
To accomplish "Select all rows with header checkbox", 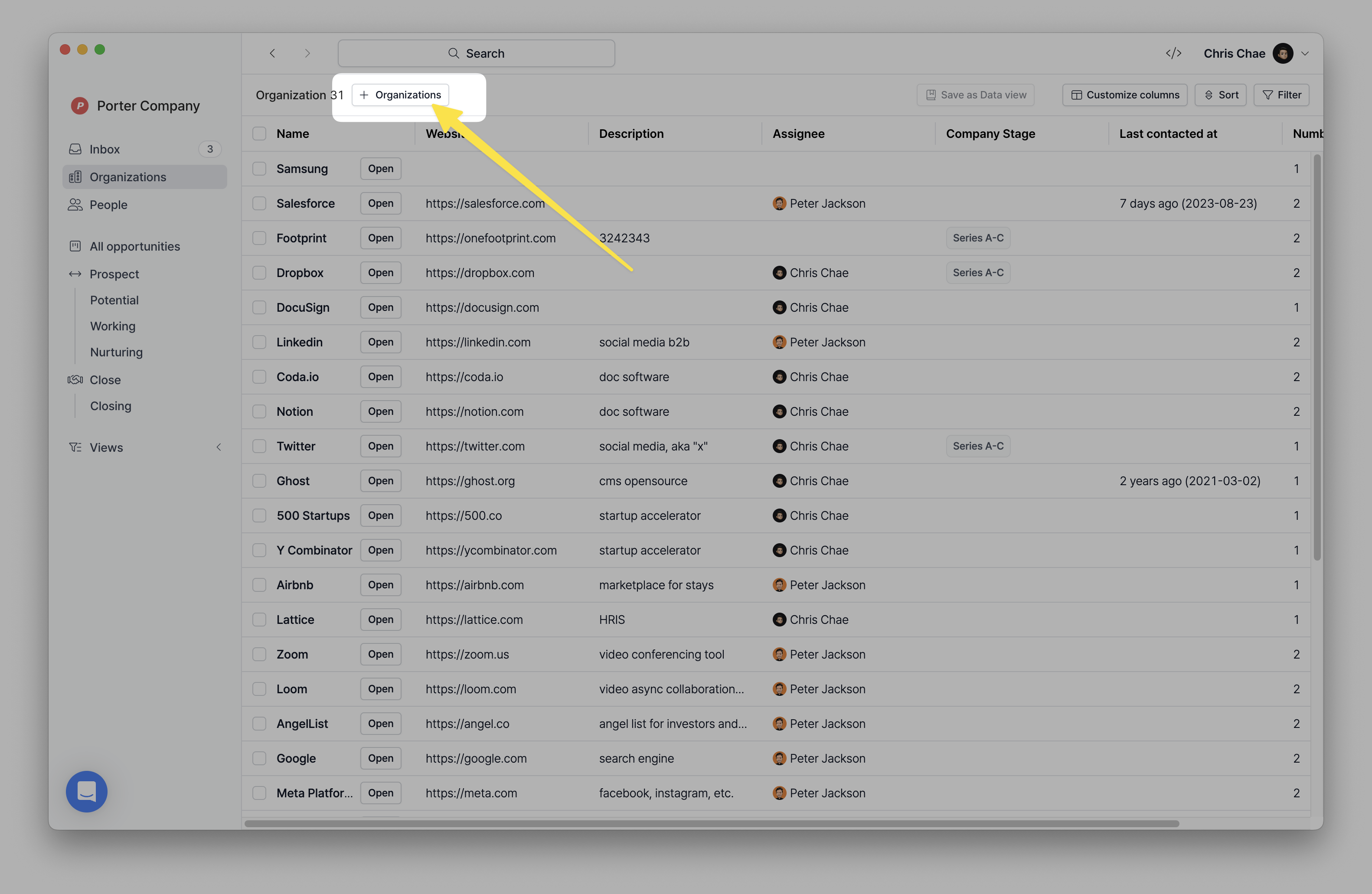I will (x=259, y=134).
